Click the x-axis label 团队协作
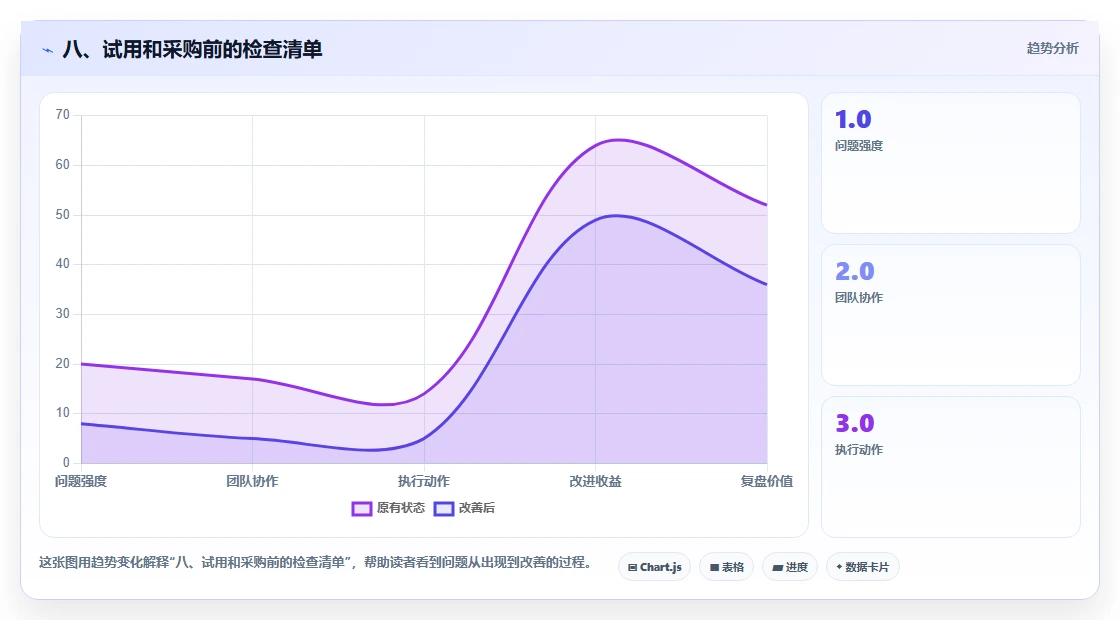The image size is (1120, 620). [x=252, y=481]
